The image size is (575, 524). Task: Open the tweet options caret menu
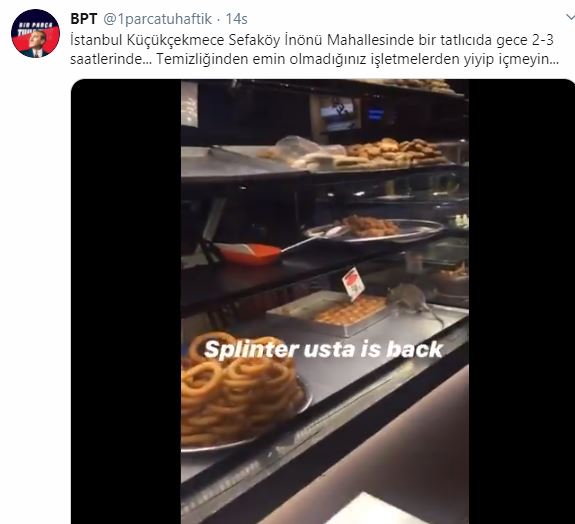(x=570, y=18)
